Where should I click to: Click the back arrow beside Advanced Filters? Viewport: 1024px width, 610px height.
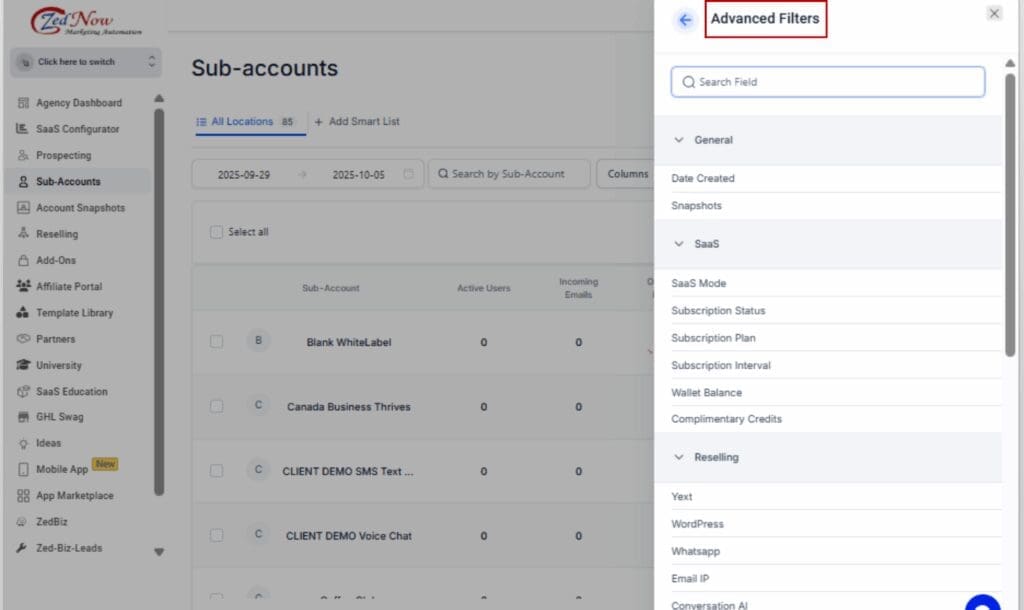685,20
